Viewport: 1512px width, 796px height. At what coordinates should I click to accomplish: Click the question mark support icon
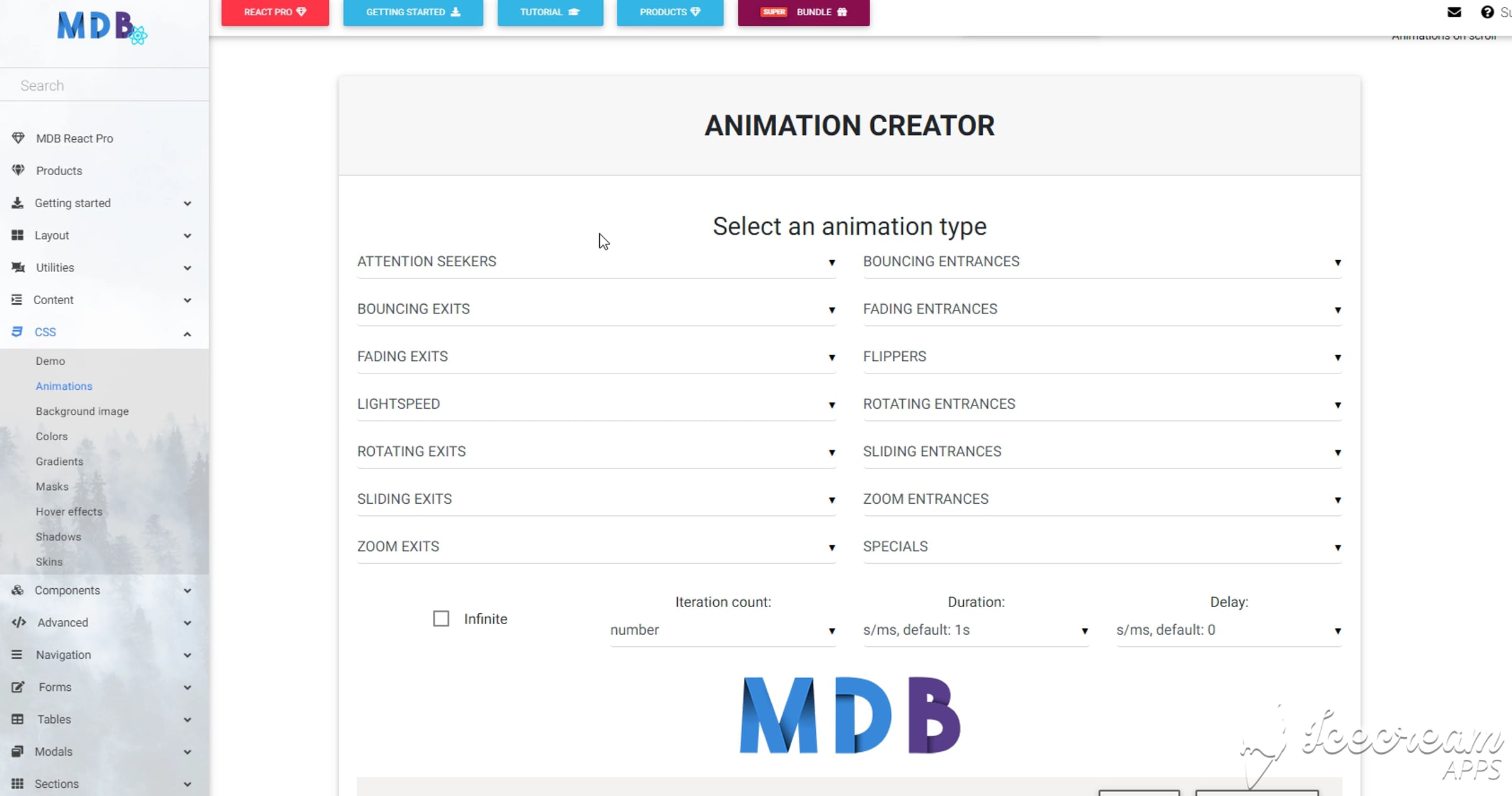pos(1487,12)
